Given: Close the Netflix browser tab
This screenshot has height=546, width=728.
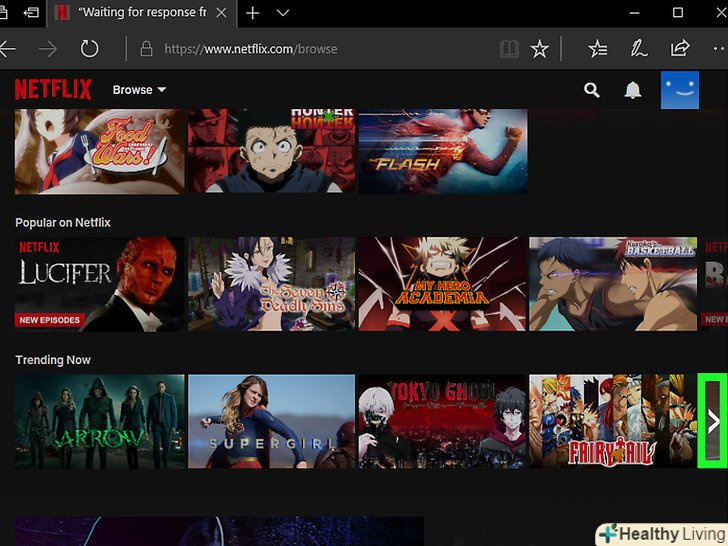Looking at the screenshot, I should pos(221,13).
